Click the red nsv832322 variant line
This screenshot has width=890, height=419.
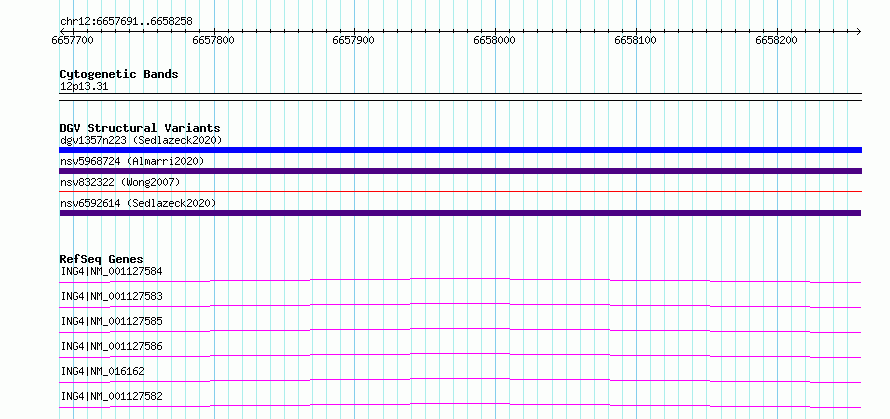coord(460,192)
